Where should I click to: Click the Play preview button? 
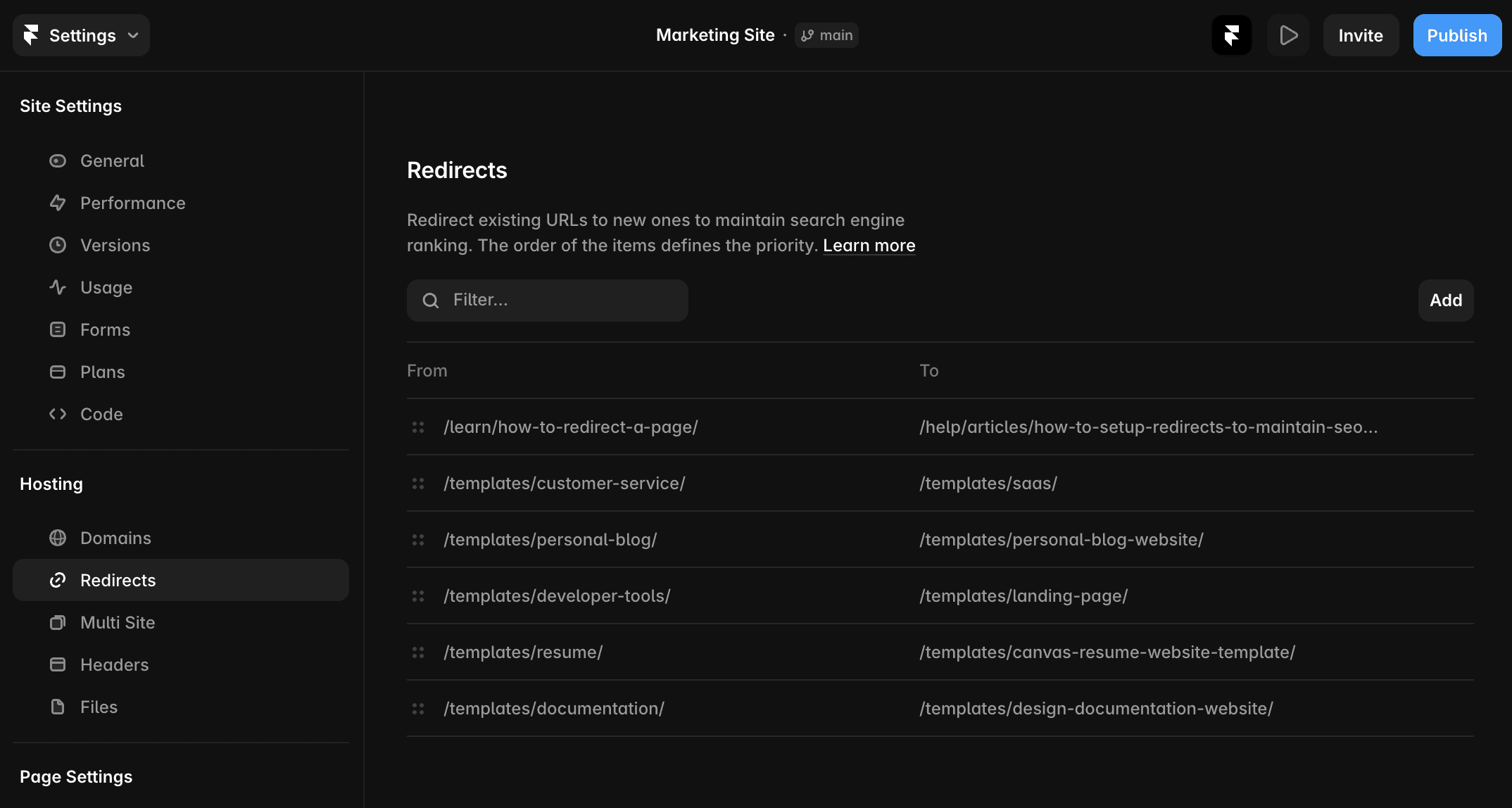[x=1287, y=35]
